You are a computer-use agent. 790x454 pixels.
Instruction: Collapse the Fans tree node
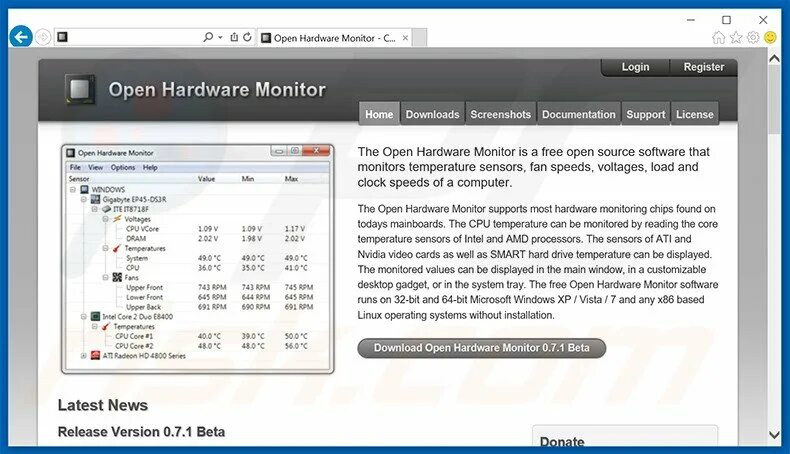105,278
